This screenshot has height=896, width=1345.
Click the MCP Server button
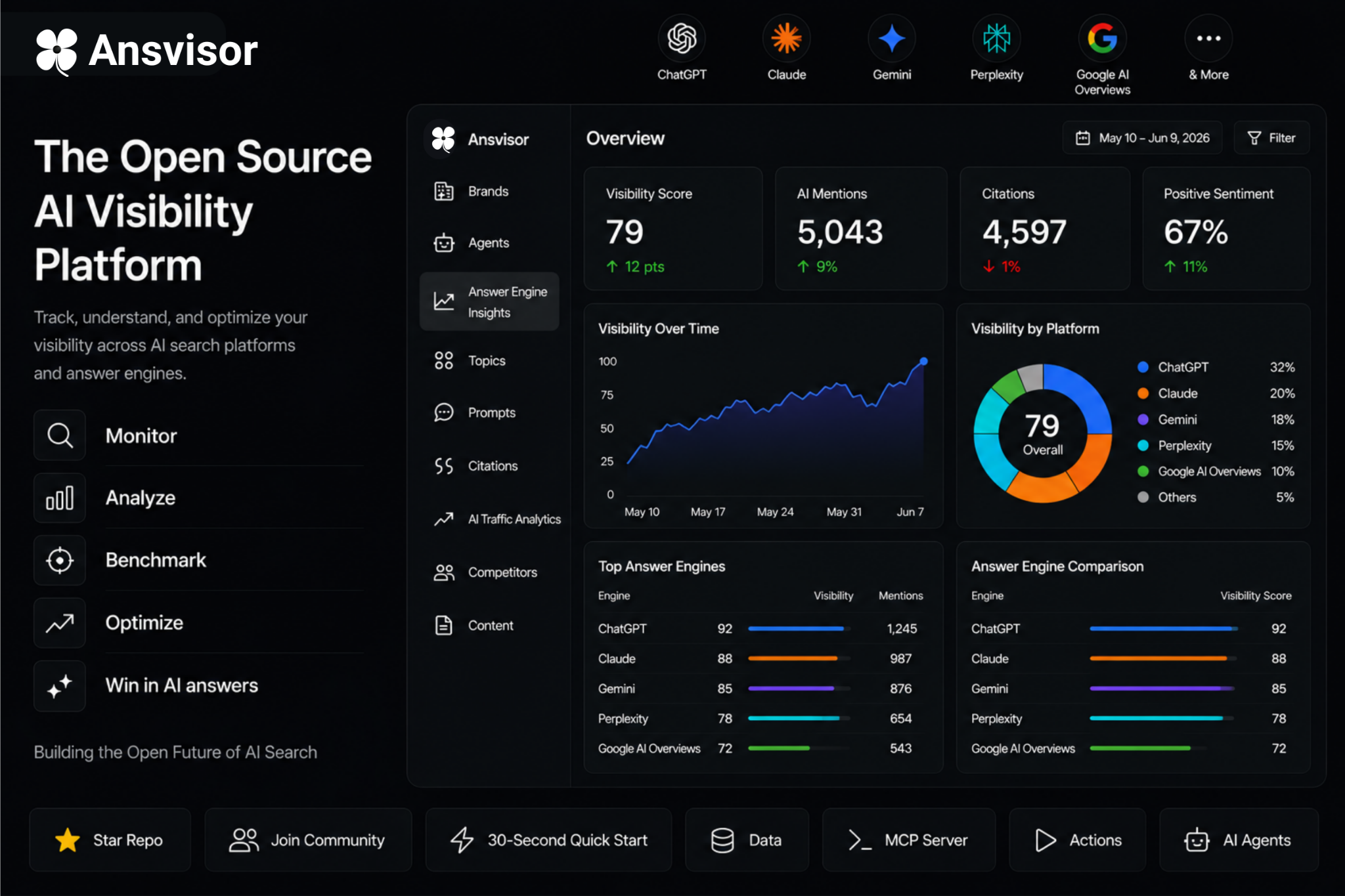[x=909, y=840]
